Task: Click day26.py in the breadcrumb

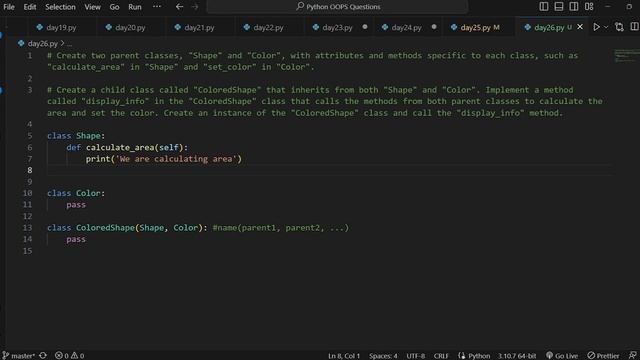Action: coord(42,43)
